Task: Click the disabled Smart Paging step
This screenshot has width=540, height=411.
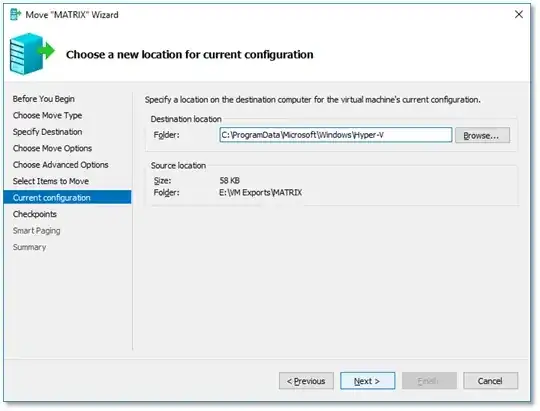Action: [37, 231]
